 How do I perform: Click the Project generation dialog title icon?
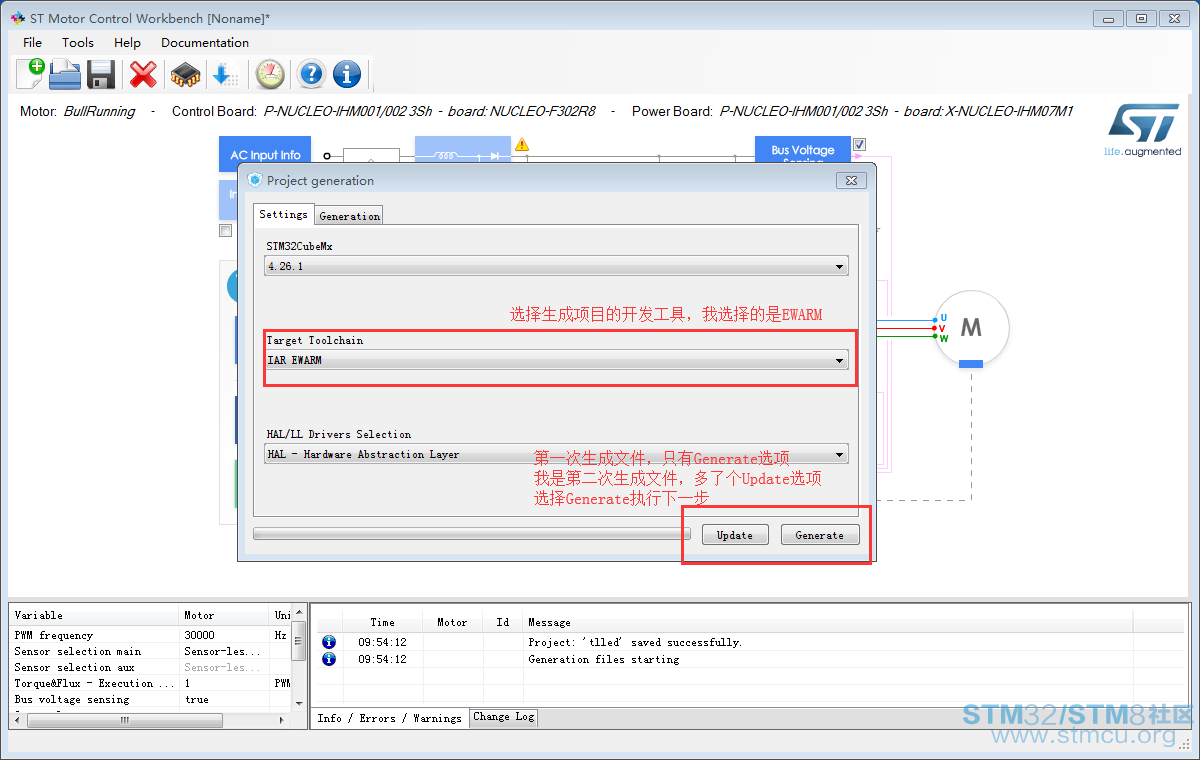pos(254,180)
